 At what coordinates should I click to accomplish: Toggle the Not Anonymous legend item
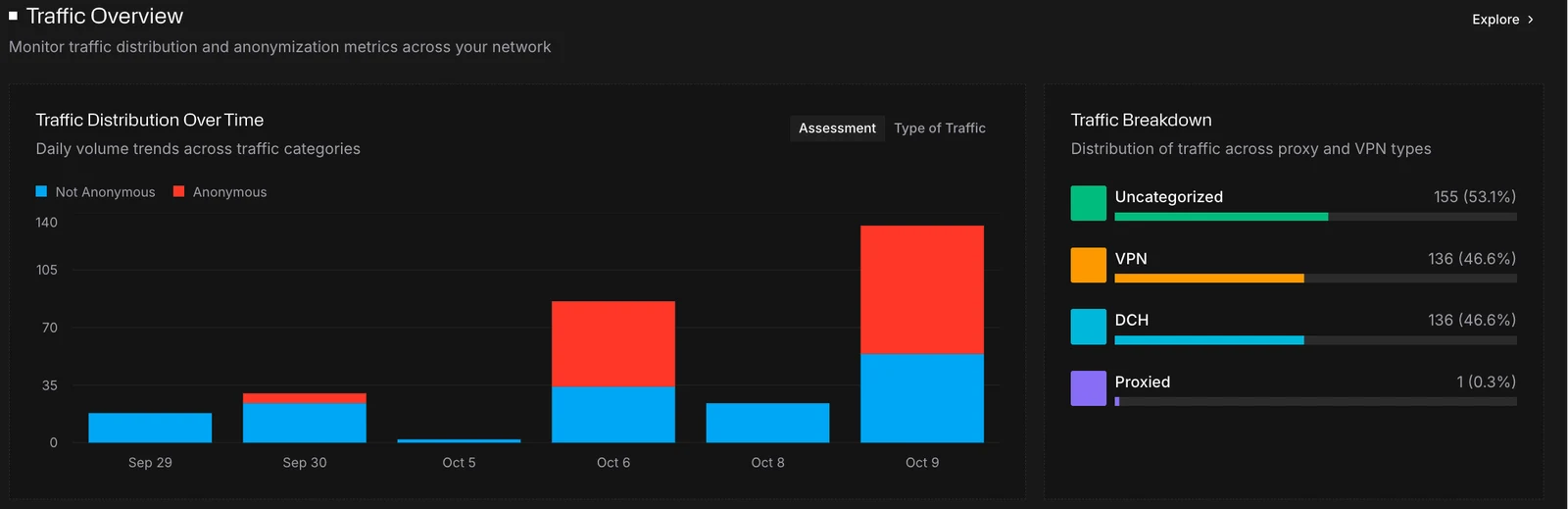96,192
